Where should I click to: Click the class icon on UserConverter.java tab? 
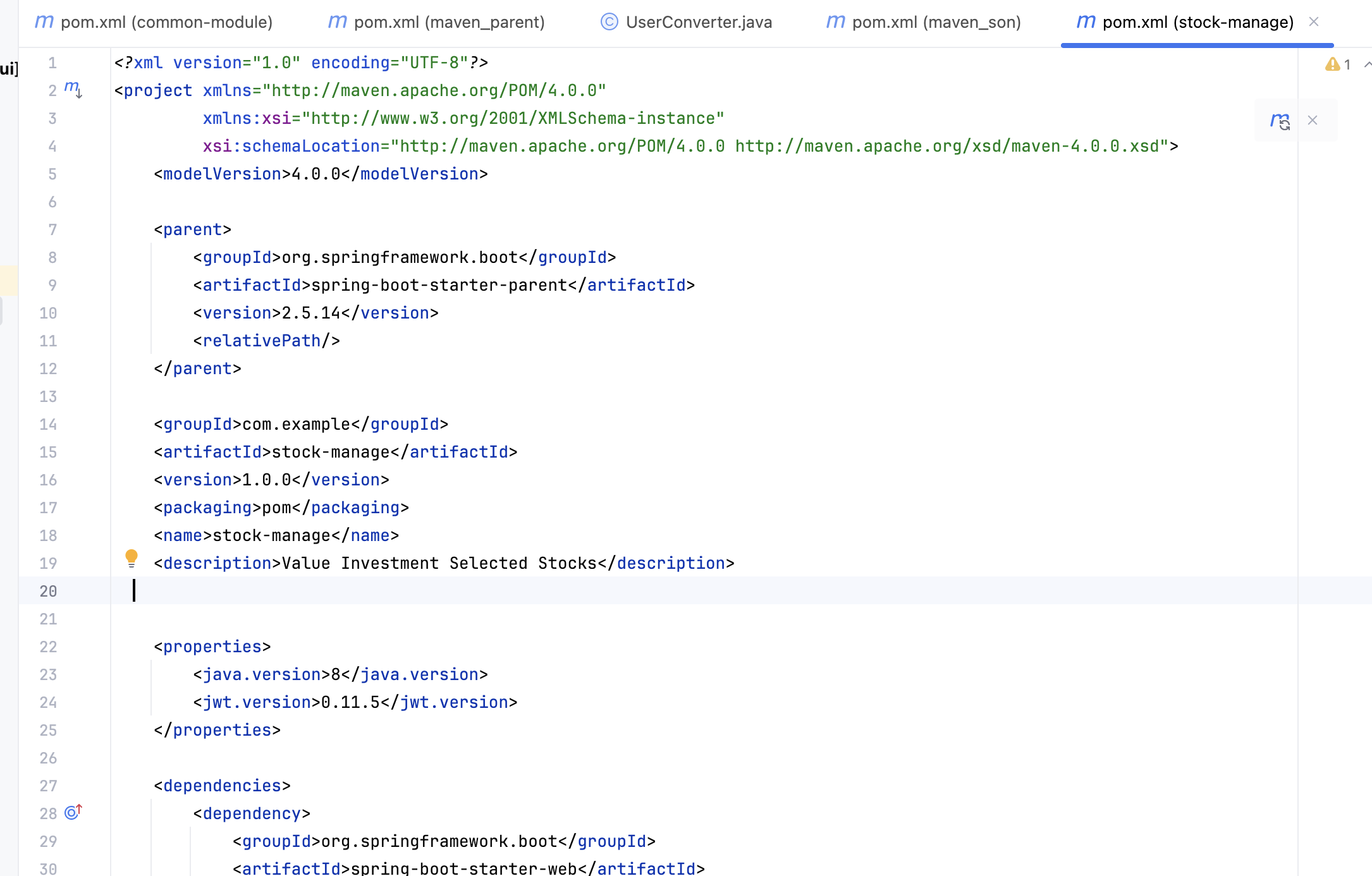point(609,22)
